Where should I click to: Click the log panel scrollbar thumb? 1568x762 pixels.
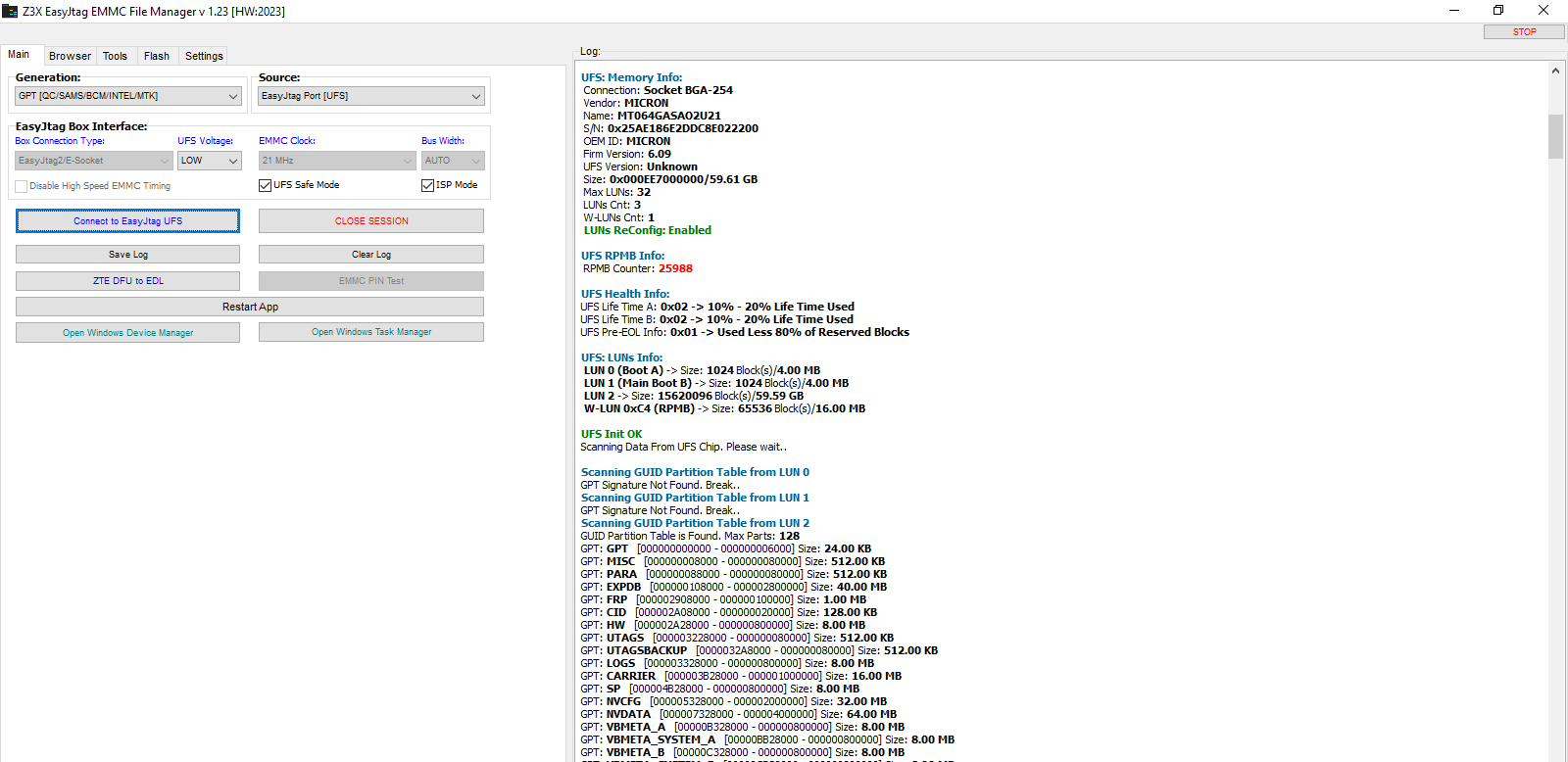(x=1555, y=136)
